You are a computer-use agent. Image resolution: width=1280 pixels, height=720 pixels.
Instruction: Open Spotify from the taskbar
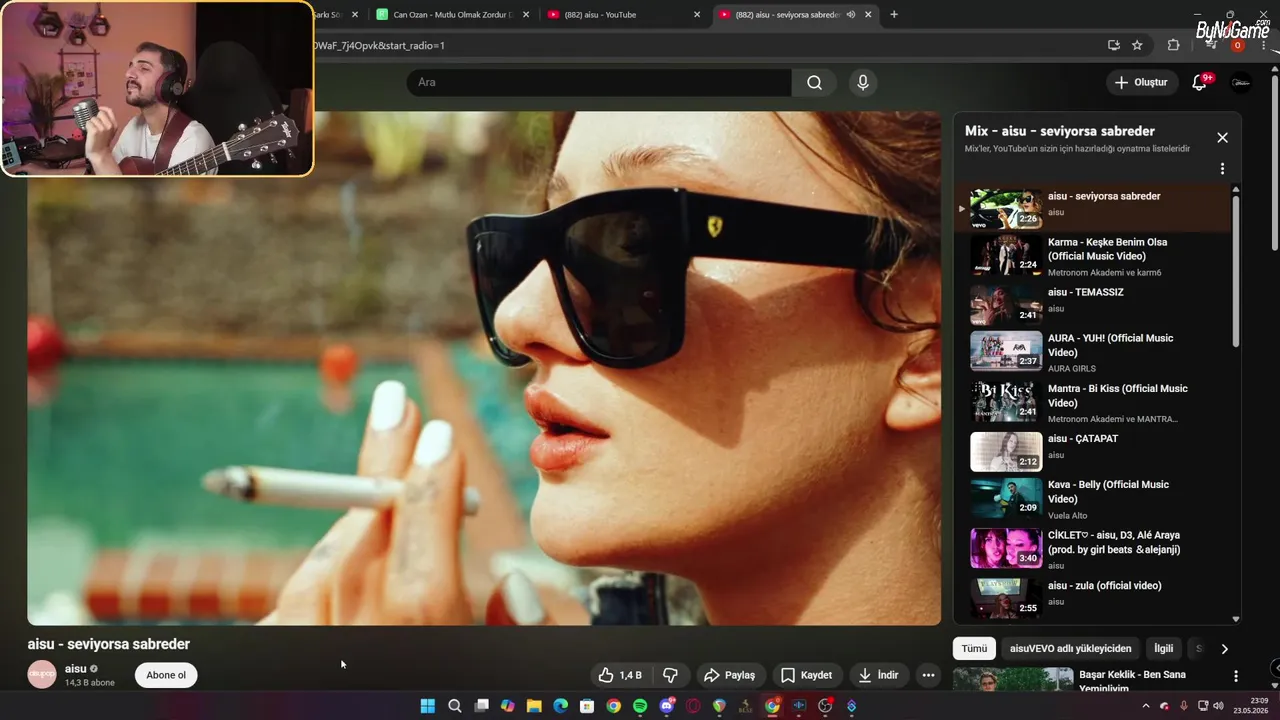640,706
